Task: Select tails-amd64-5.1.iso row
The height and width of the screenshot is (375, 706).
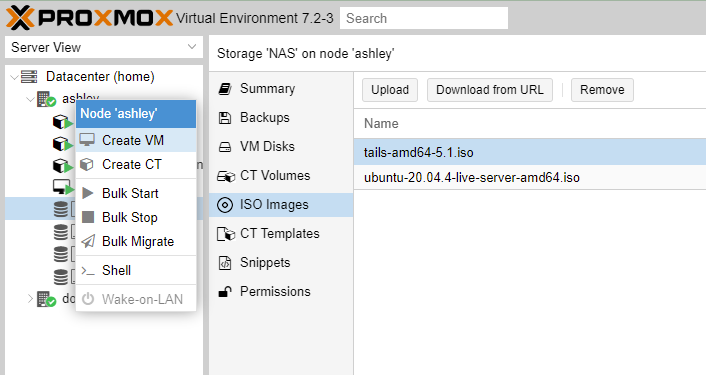Action: click(530, 152)
